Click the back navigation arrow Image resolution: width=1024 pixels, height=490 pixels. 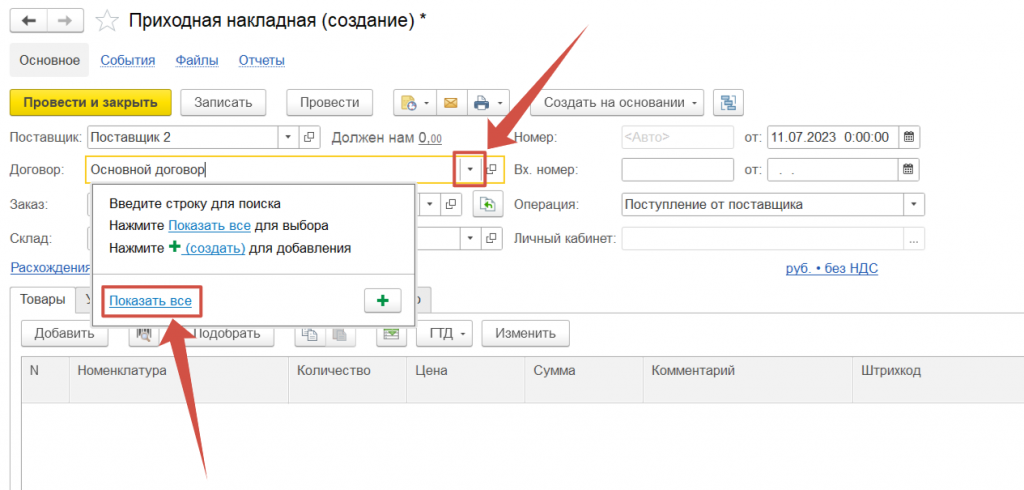point(29,21)
